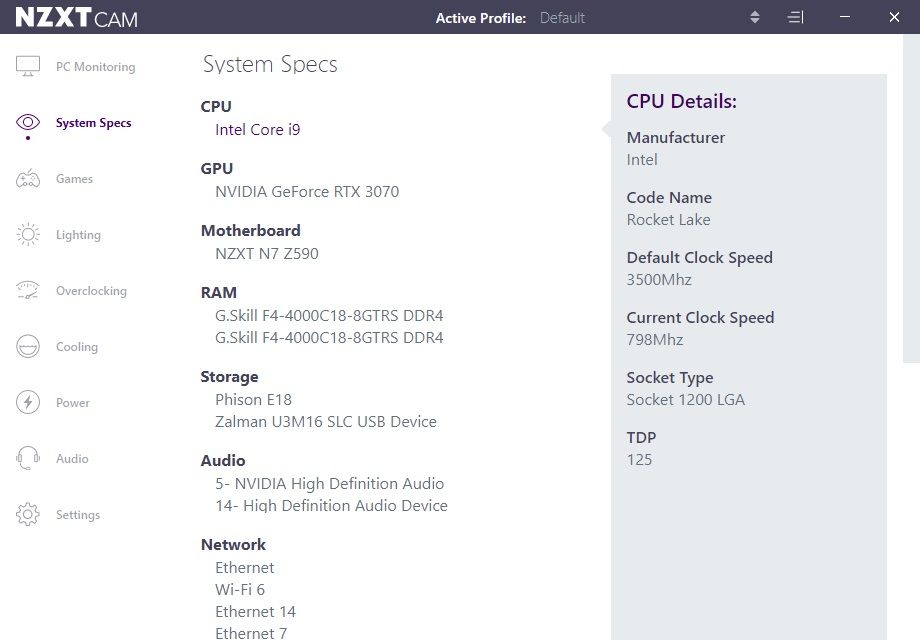The image size is (920, 640).
Task: Select 5- NVIDIA High Definition Audio
Action: pyautogui.click(x=330, y=483)
